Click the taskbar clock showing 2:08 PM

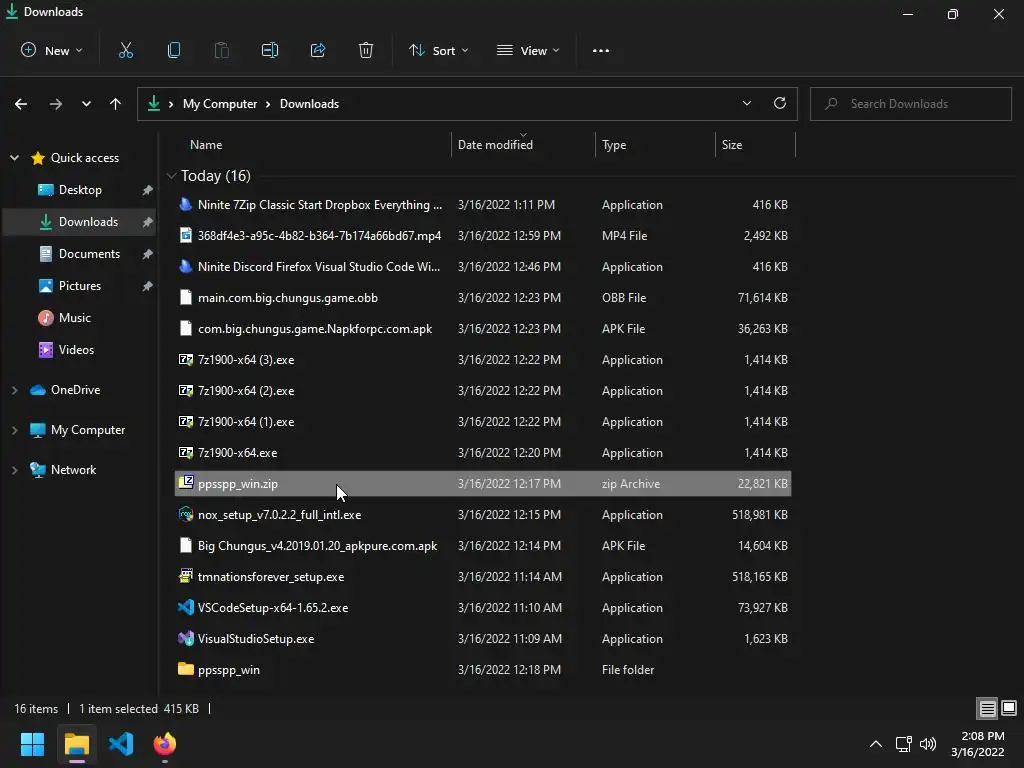tap(982, 736)
